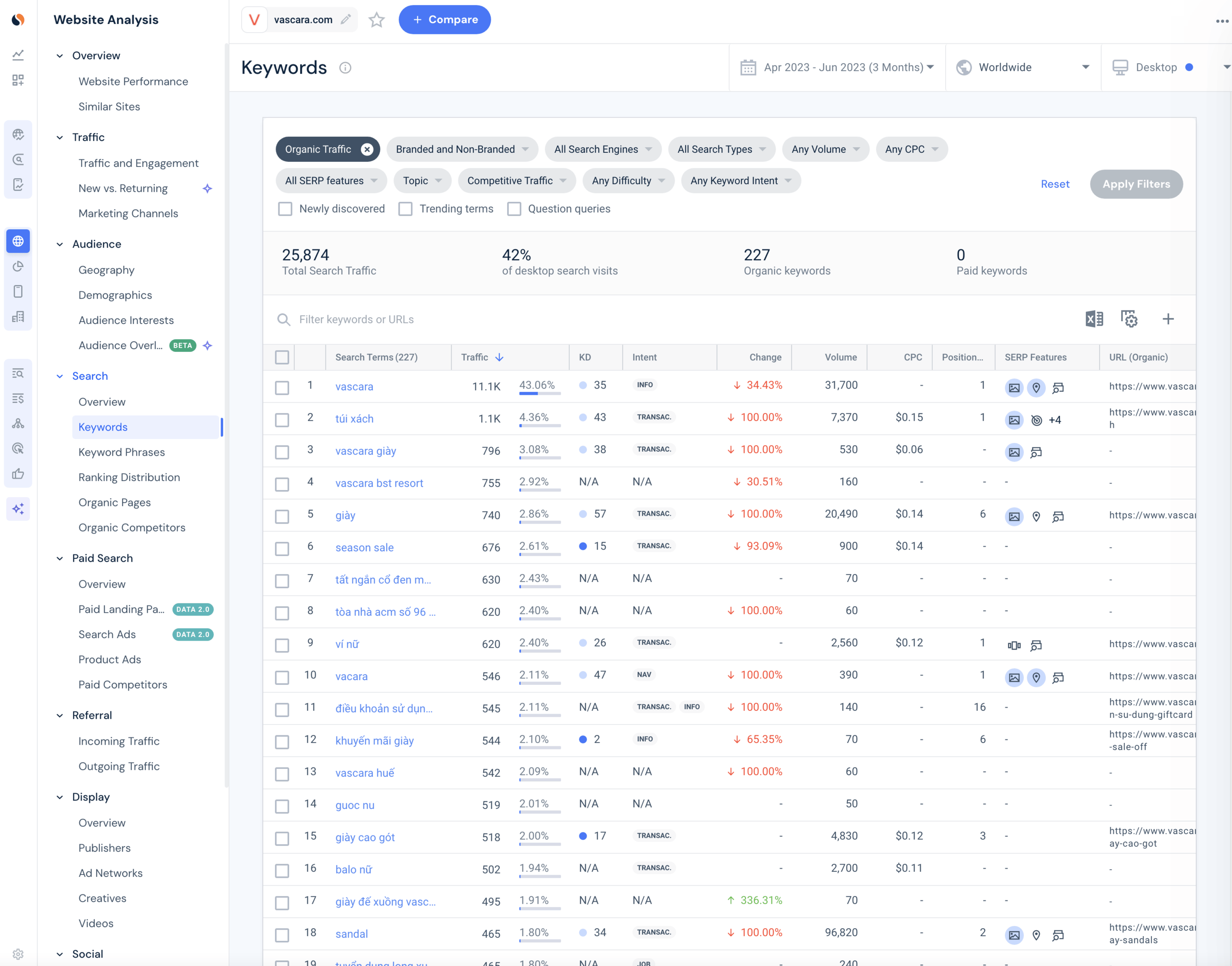
Task: Open the three-dots more options menu
Action: (1222, 21)
